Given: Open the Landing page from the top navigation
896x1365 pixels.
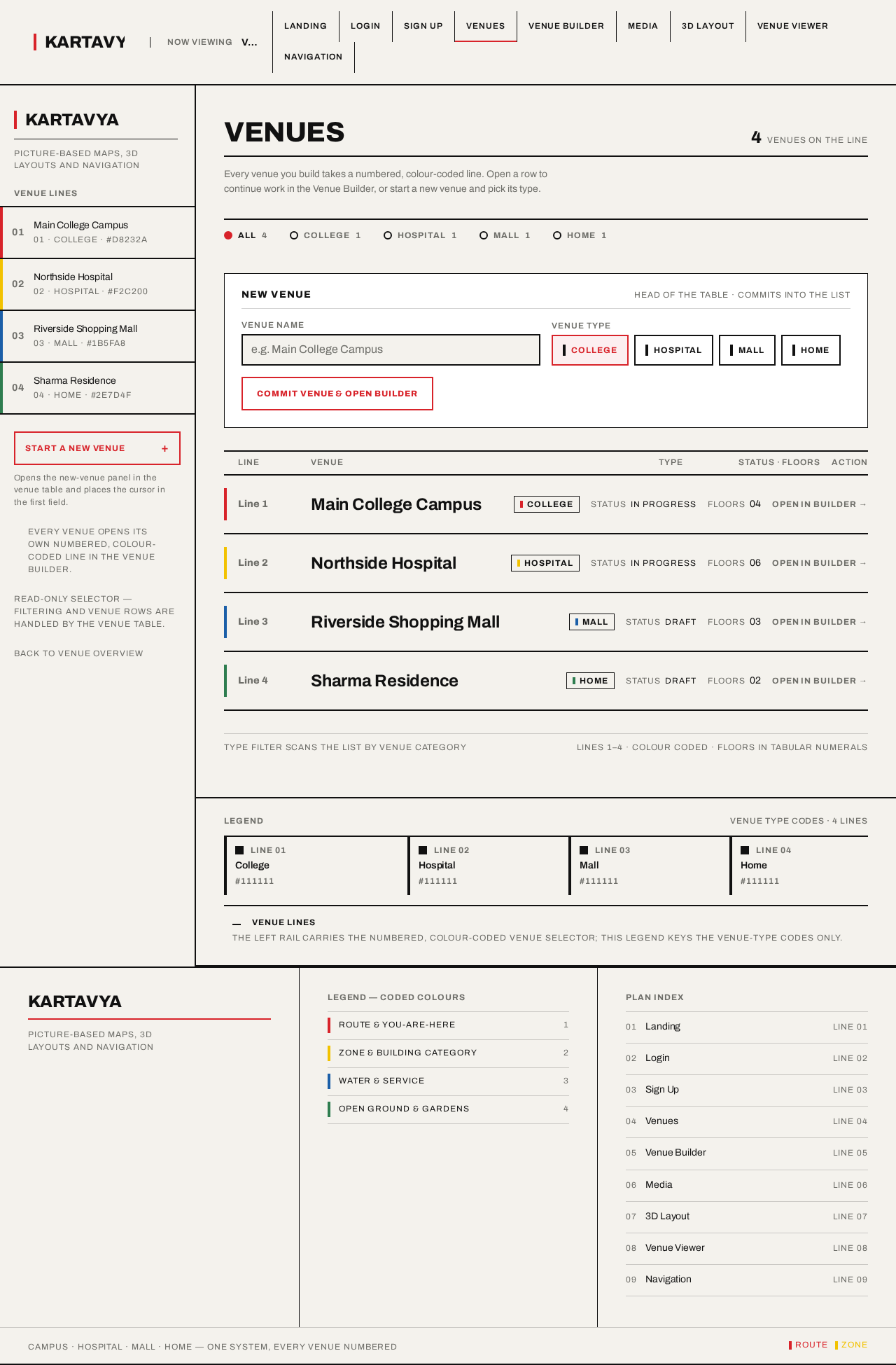Looking at the screenshot, I should pyautogui.click(x=305, y=26).
